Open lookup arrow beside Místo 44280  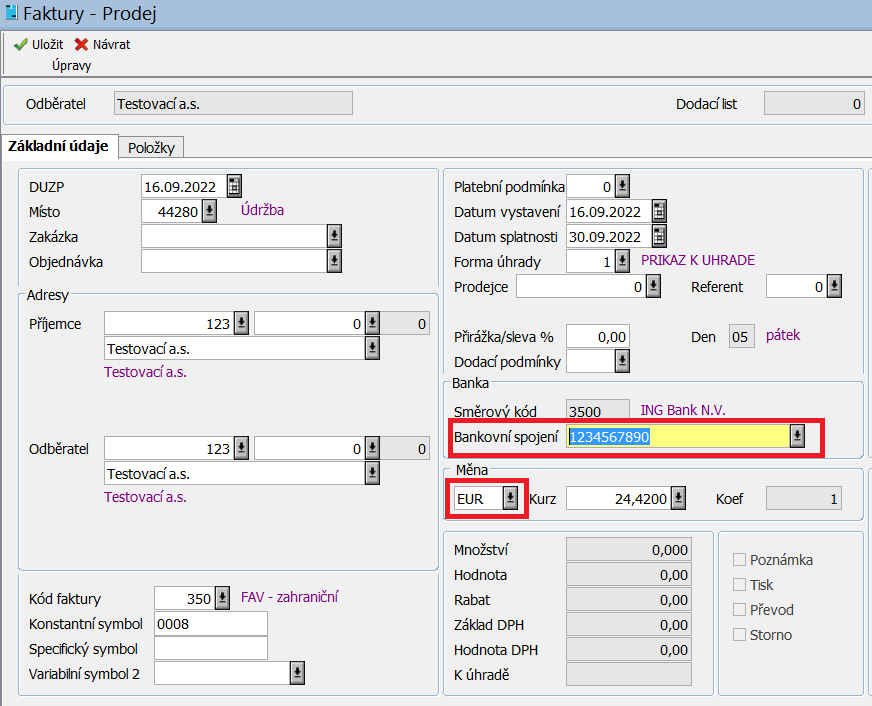(x=209, y=211)
